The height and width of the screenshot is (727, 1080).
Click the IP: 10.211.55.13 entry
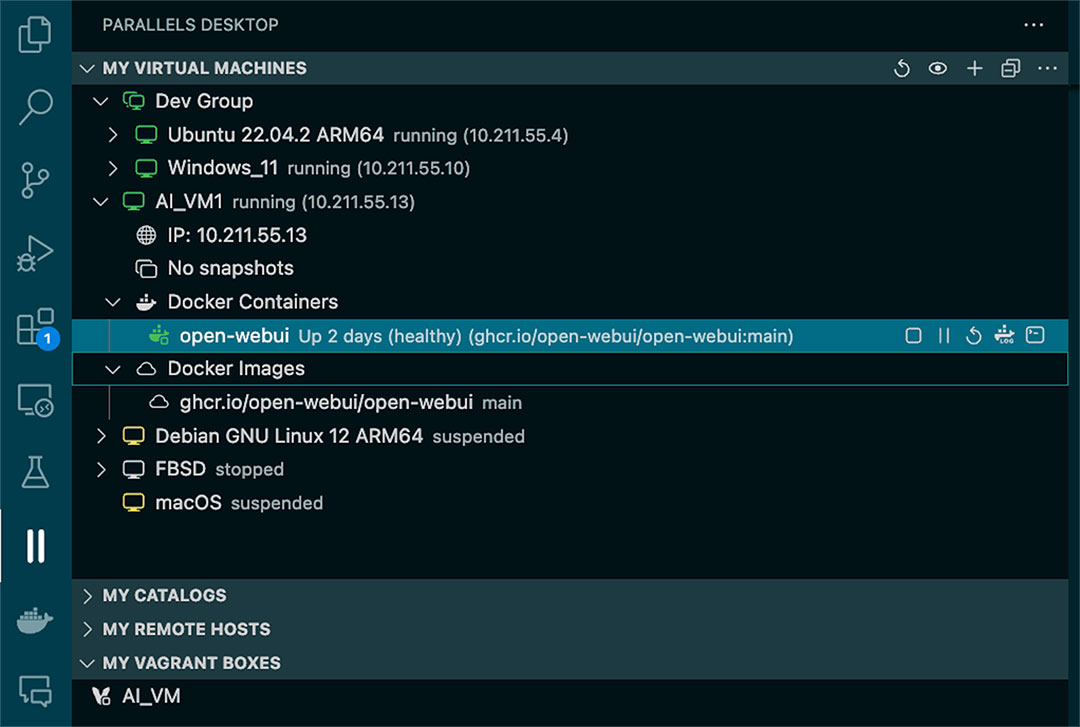pos(237,235)
